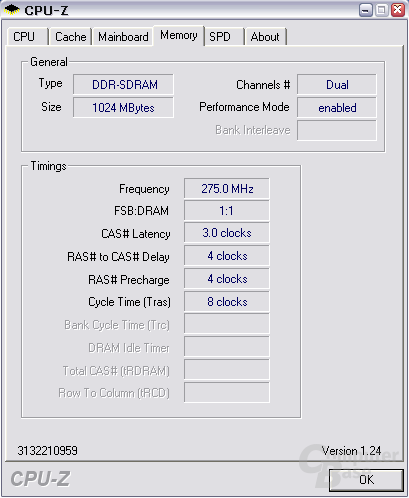Click the empty DRAM Idle Timer field

pos(227,347)
